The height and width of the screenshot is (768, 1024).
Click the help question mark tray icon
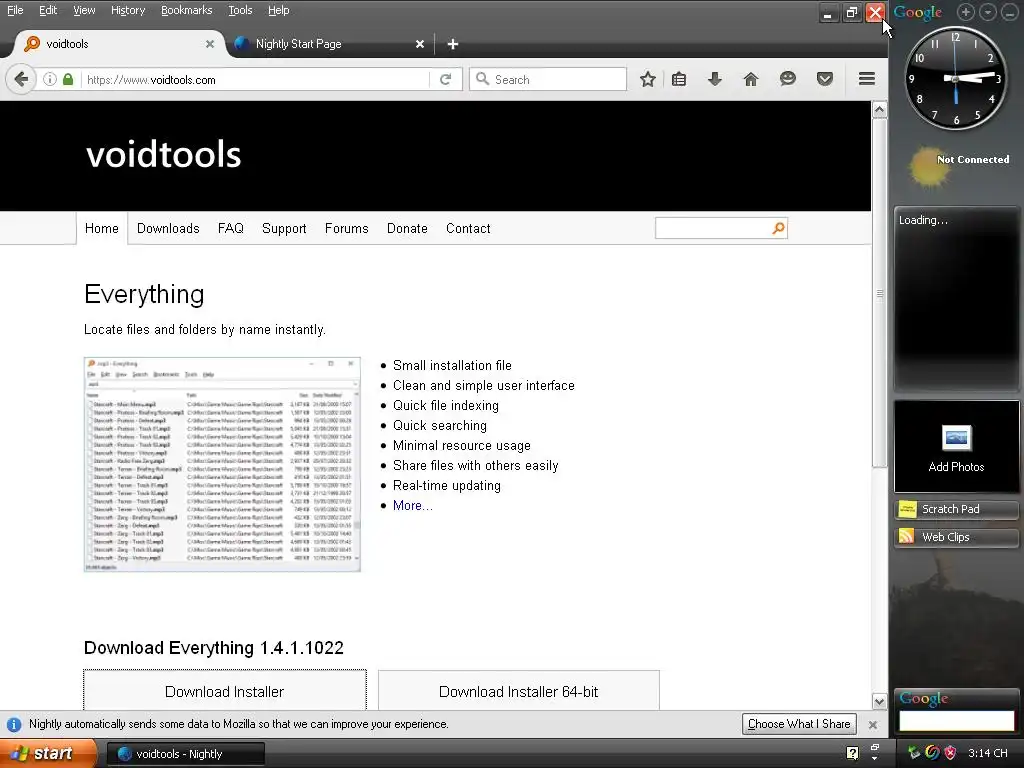click(852, 753)
